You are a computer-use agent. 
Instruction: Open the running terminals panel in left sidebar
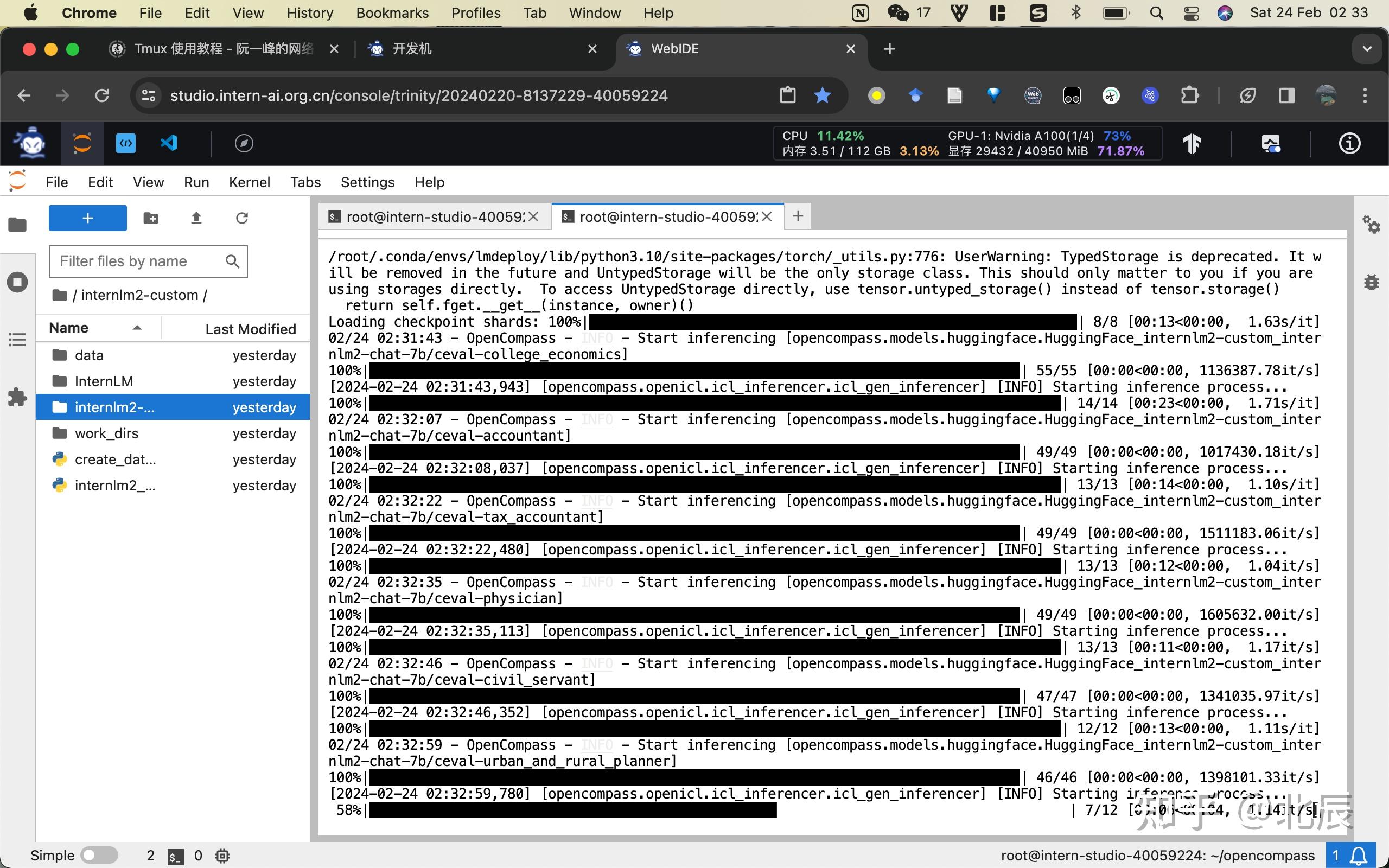[17, 282]
